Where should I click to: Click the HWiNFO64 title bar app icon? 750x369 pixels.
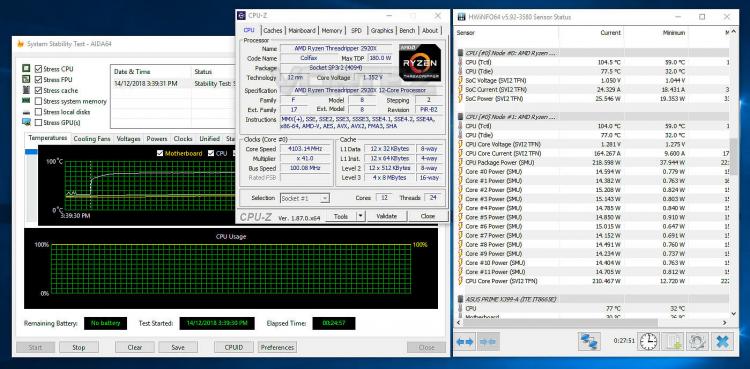tap(462, 17)
